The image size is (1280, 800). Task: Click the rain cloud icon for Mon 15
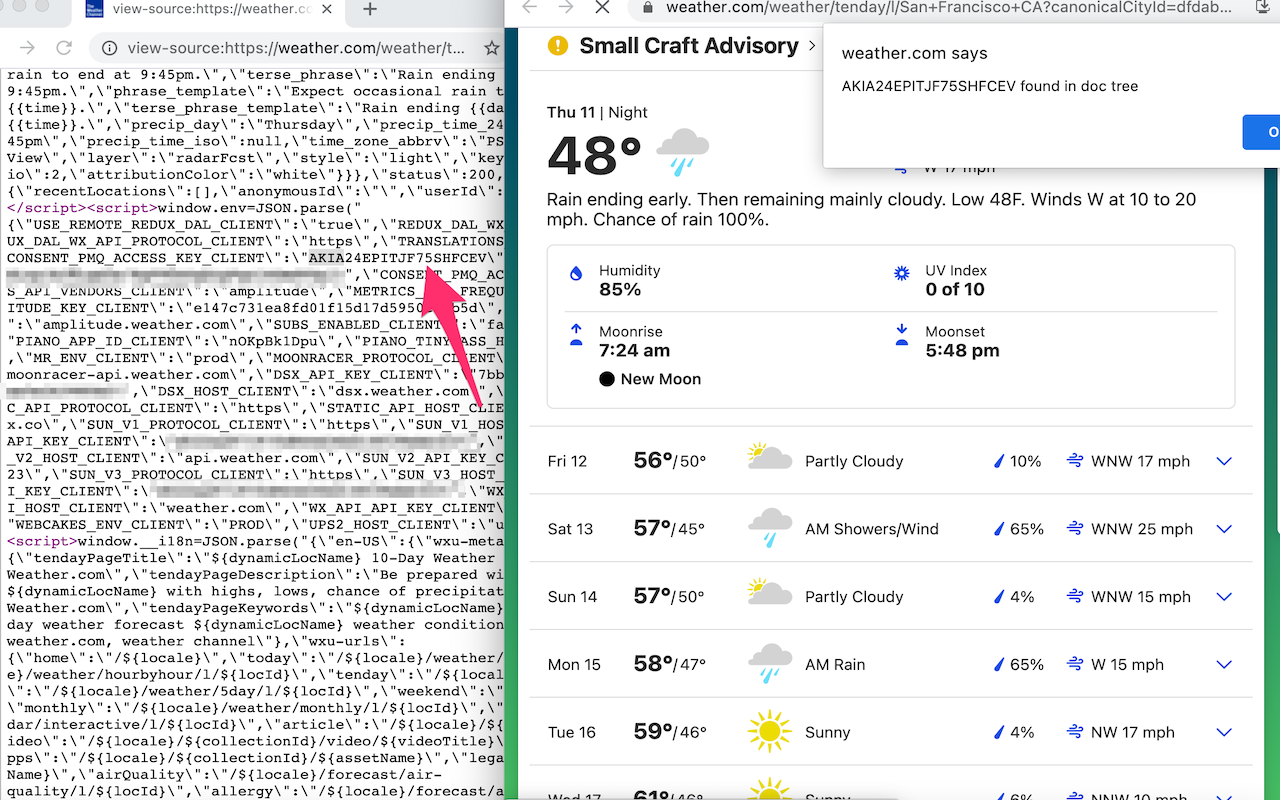pos(769,663)
